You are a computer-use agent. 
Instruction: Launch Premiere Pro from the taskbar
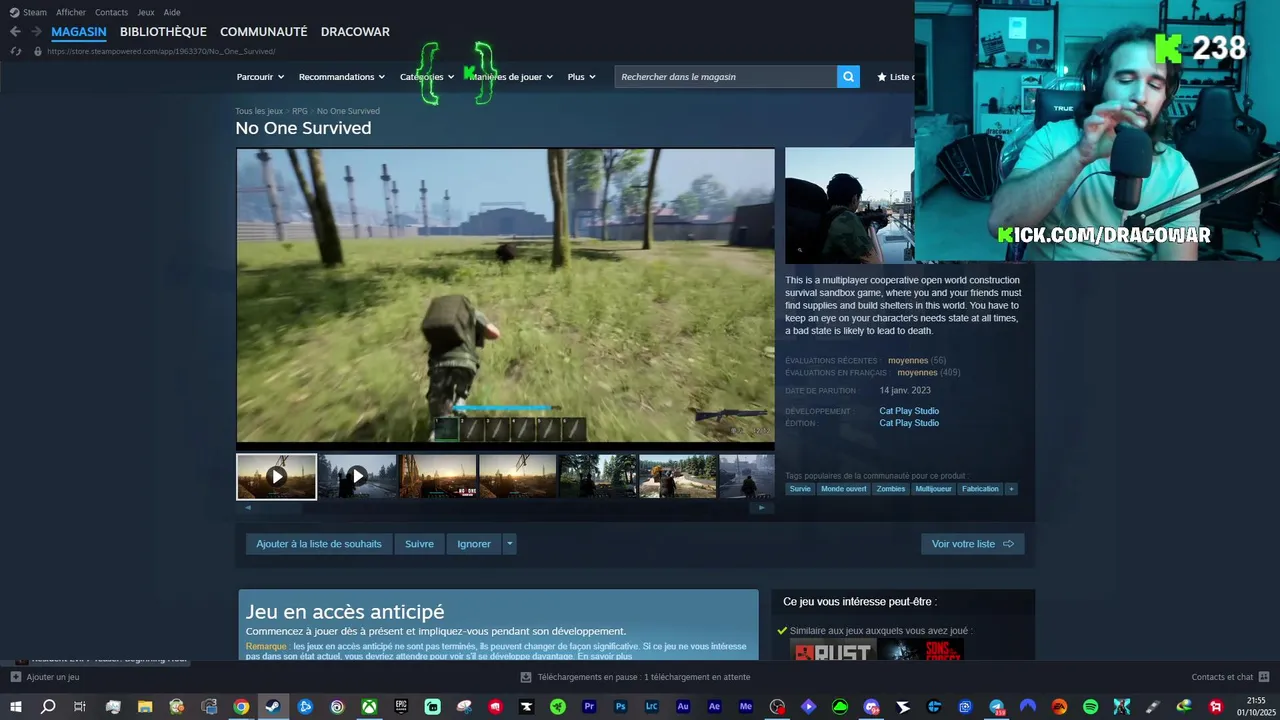tap(589, 707)
